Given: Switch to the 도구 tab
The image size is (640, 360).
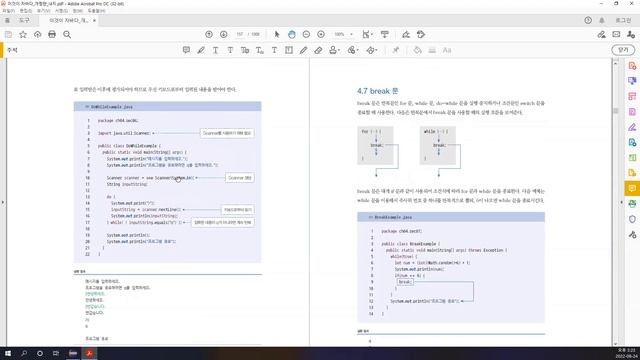Looking at the screenshot, I should [24, 20].
